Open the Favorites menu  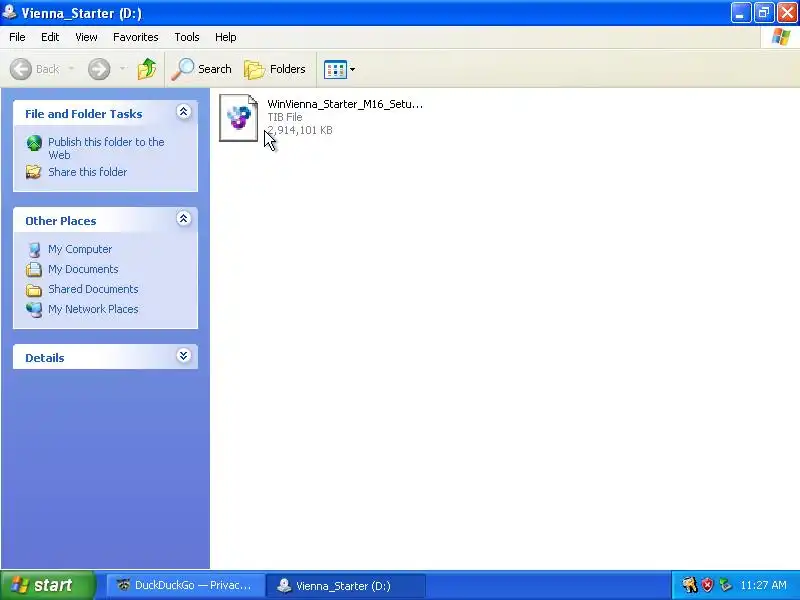(136, 37)
